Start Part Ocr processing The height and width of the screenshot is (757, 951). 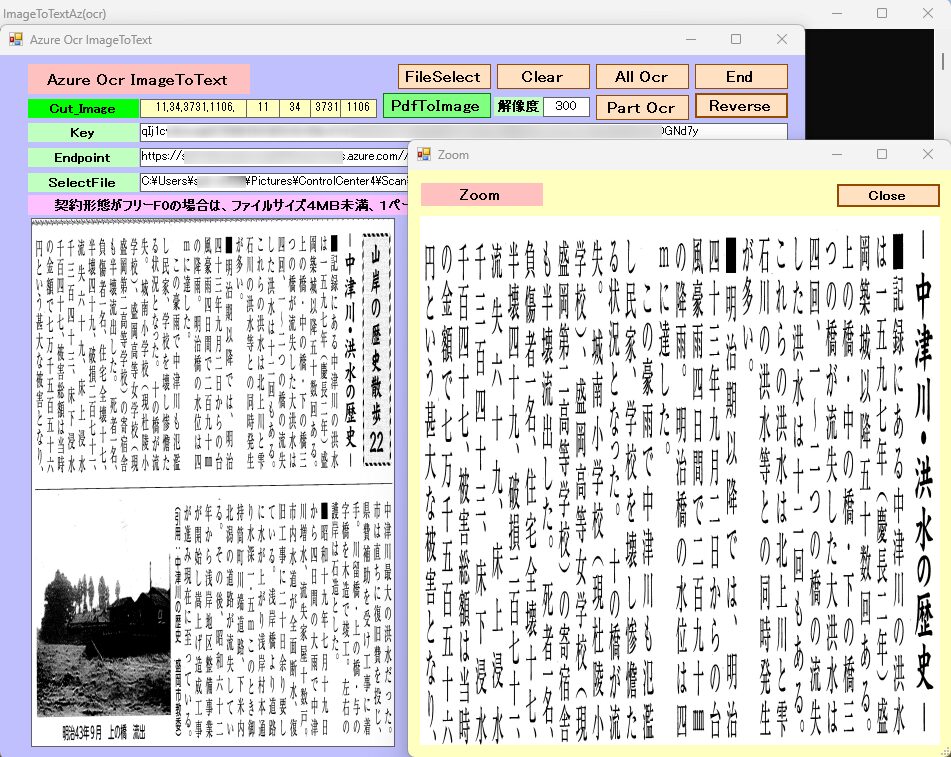click(x=642, y=107)
